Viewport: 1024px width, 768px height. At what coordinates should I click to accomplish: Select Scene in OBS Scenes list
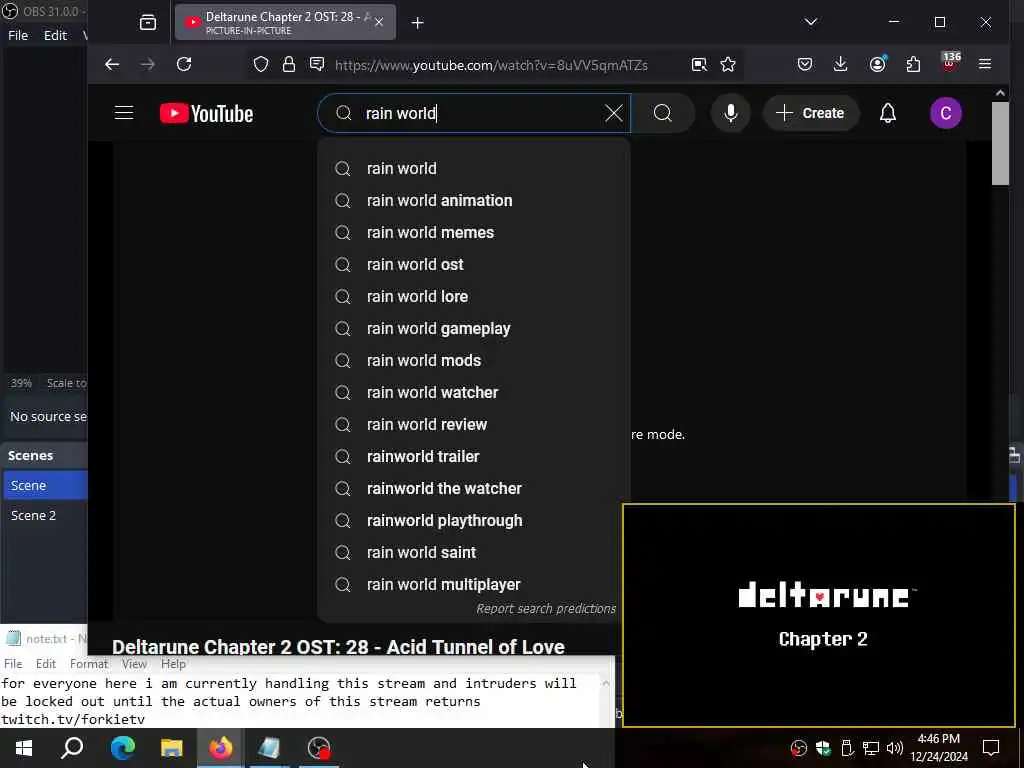pos(44,485)
